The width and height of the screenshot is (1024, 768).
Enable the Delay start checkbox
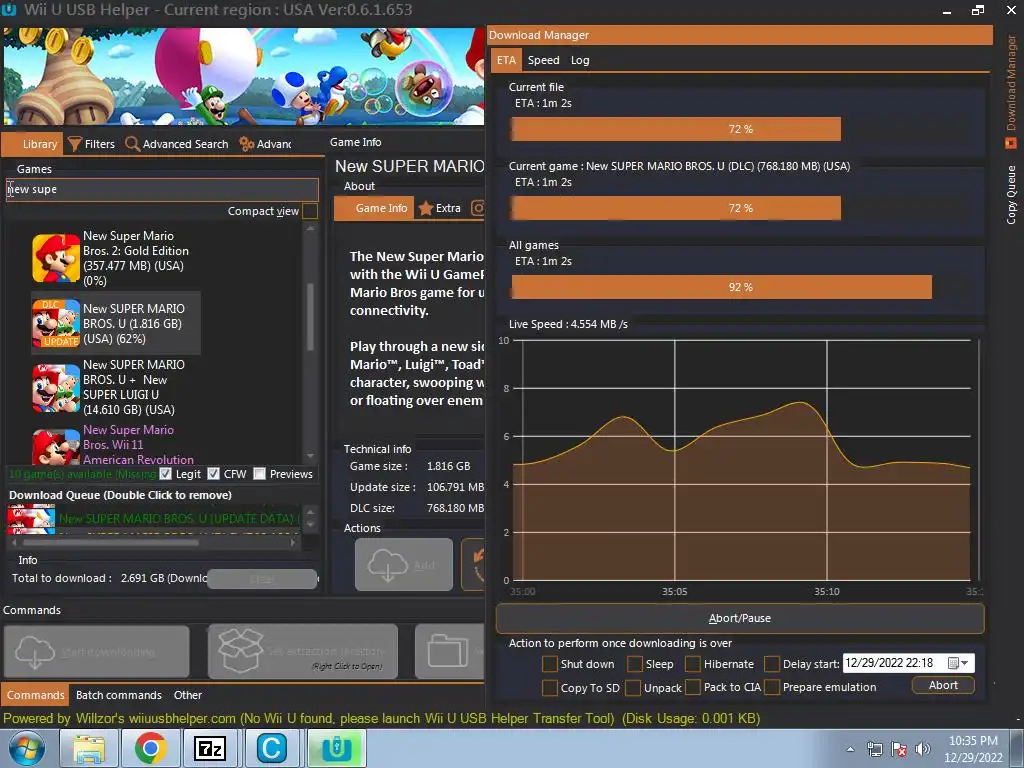[772, 664]
